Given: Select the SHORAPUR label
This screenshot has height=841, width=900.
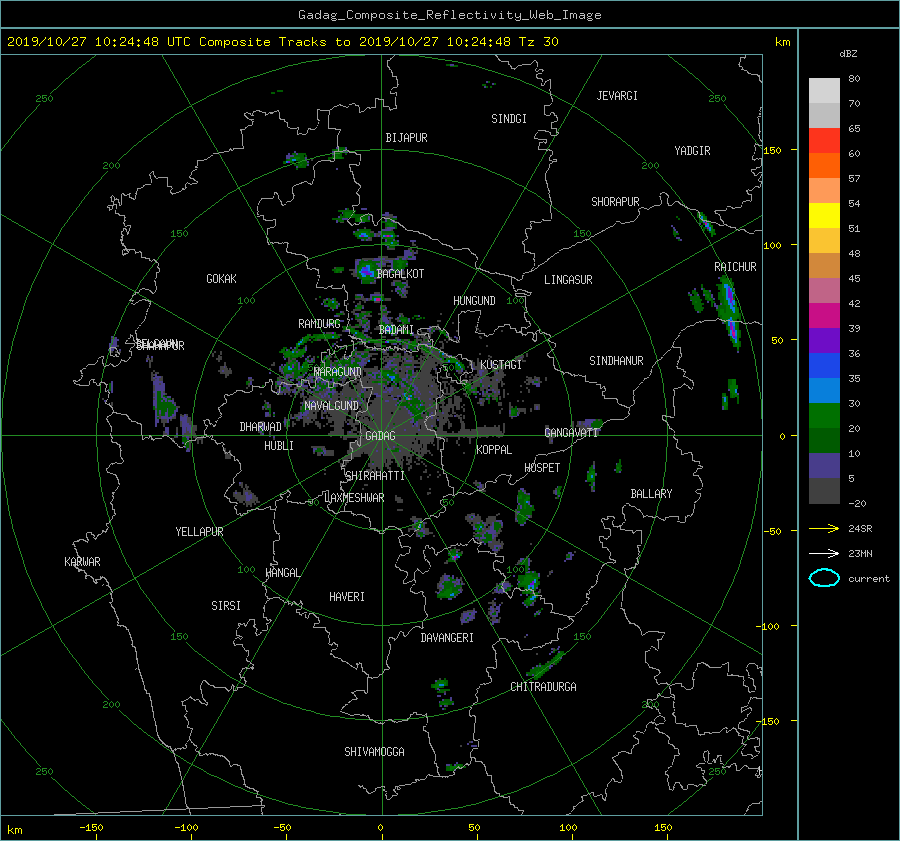Looking at the screenshot, I should (615, 202).
